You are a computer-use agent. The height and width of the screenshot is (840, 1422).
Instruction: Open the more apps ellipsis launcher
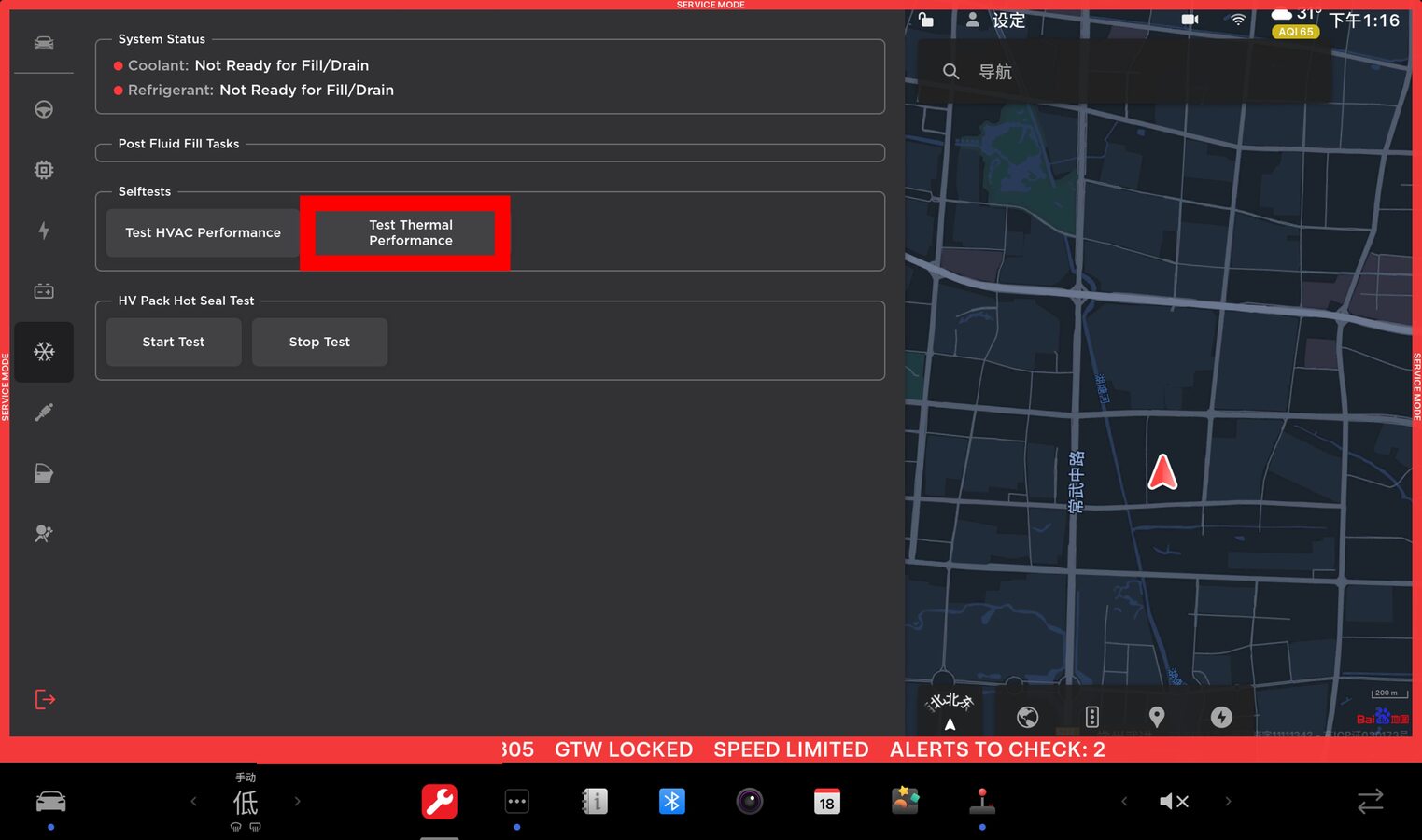(x=516, y=801)
